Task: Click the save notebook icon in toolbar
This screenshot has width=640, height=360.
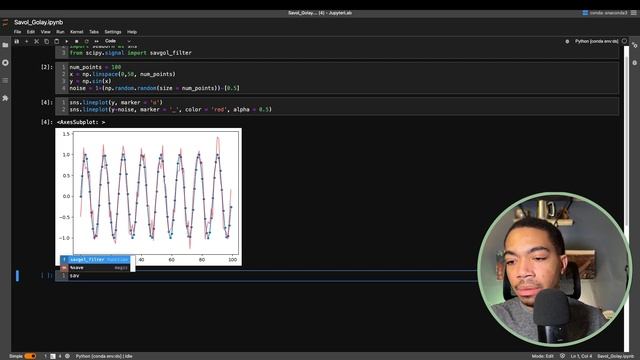Action: pyautogui.click(x=17, y=41)
